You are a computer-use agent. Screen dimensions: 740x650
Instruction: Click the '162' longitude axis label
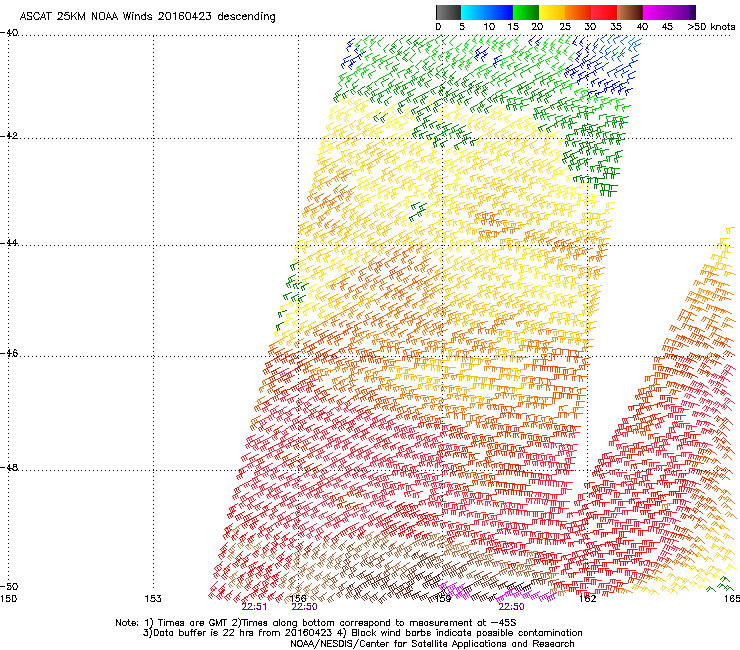point(587,599)
